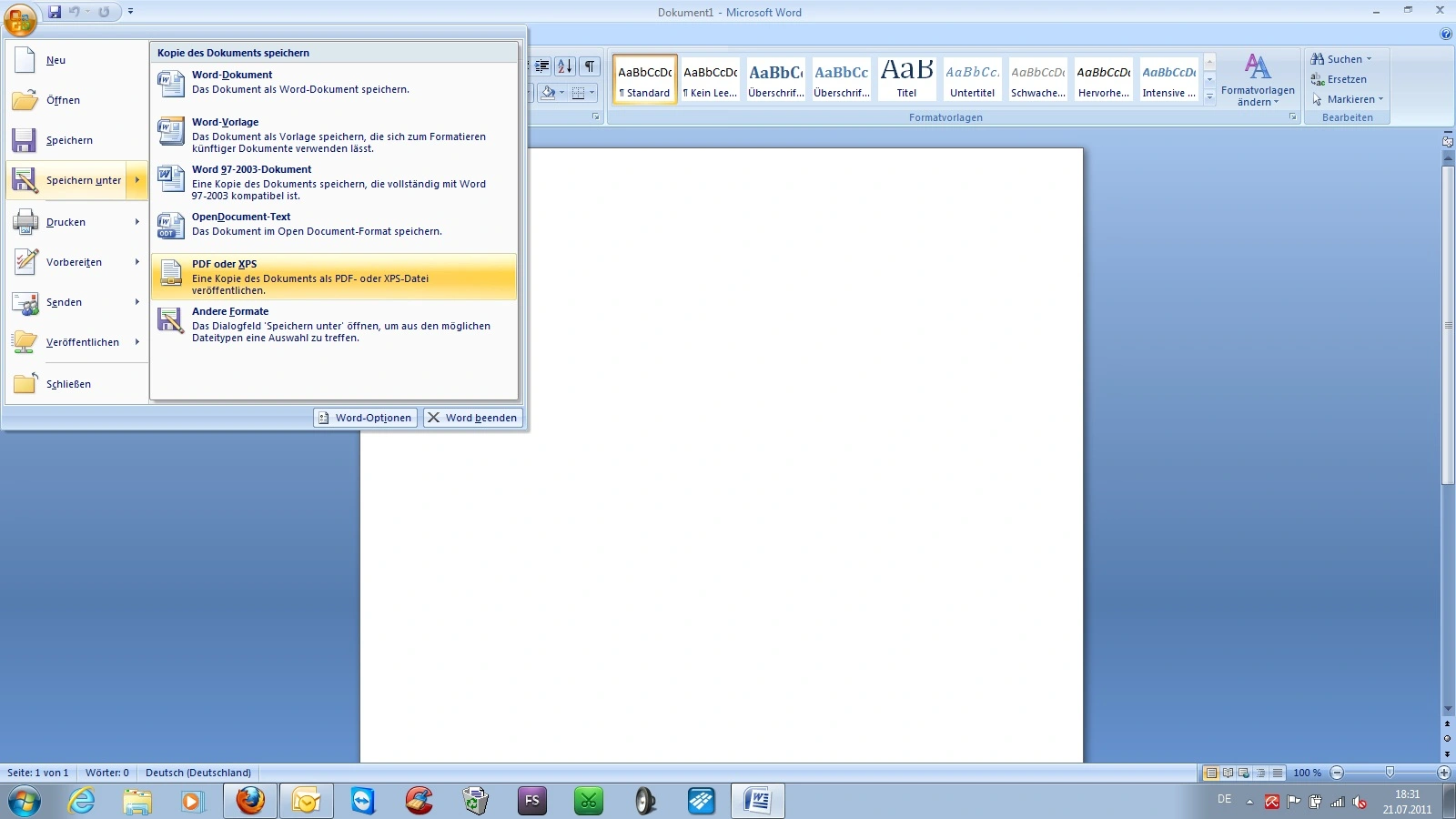The height and width of the screenshot is (819, 1456).
Task: Apply the Titel style
Action: click(x=907, y=79)
